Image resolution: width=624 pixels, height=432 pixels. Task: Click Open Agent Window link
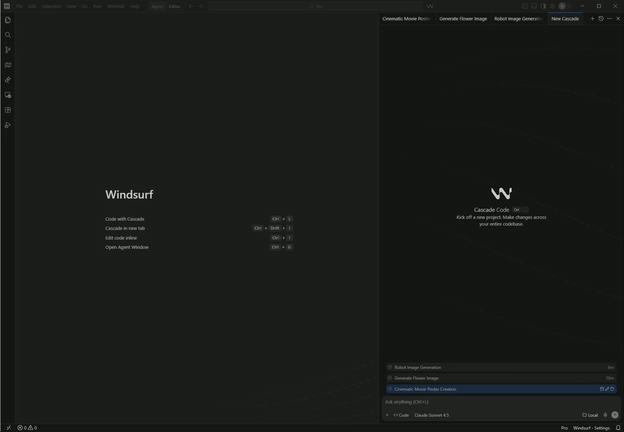tap(127, 247)
